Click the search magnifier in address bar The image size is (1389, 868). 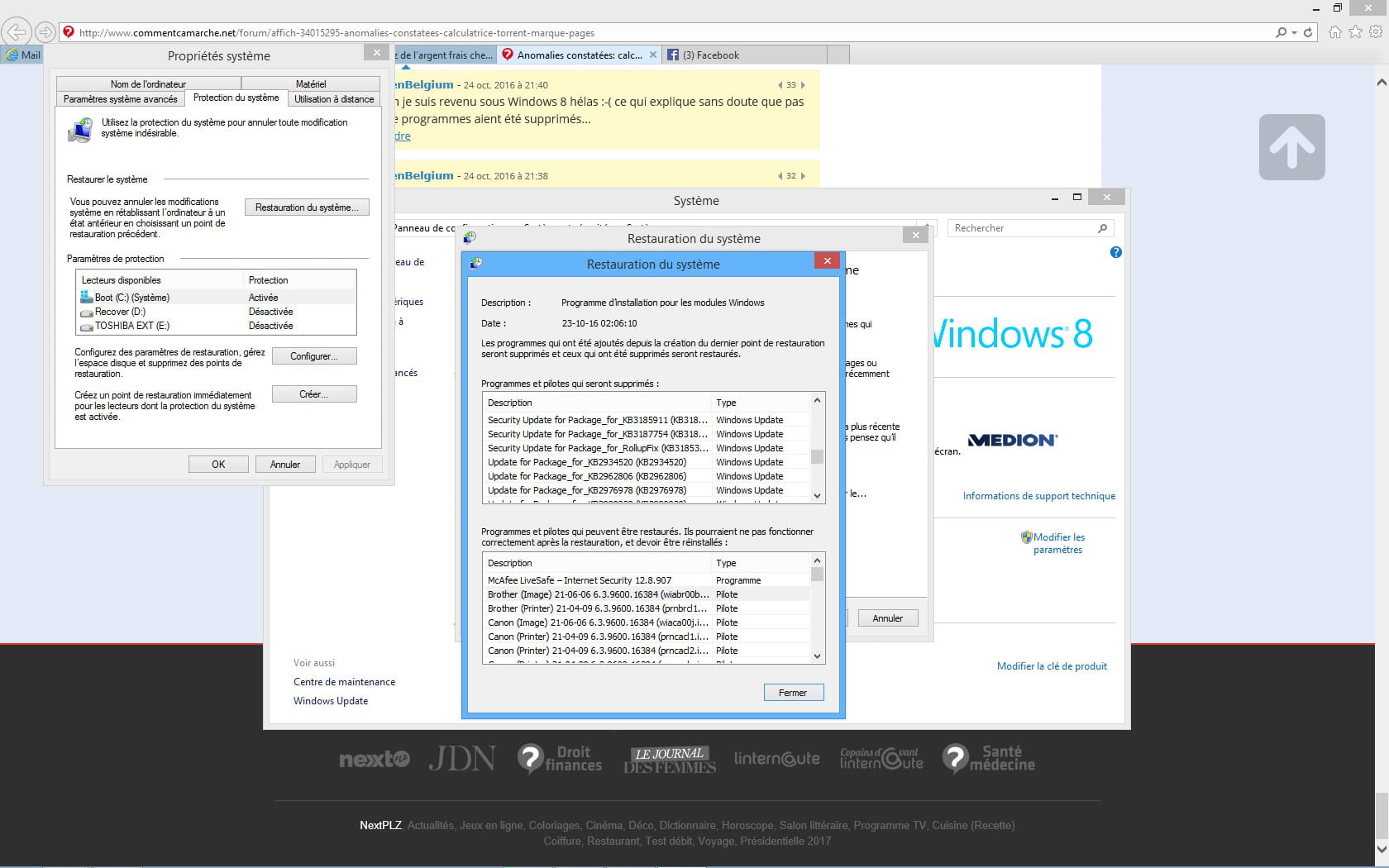coord(1281,32)
